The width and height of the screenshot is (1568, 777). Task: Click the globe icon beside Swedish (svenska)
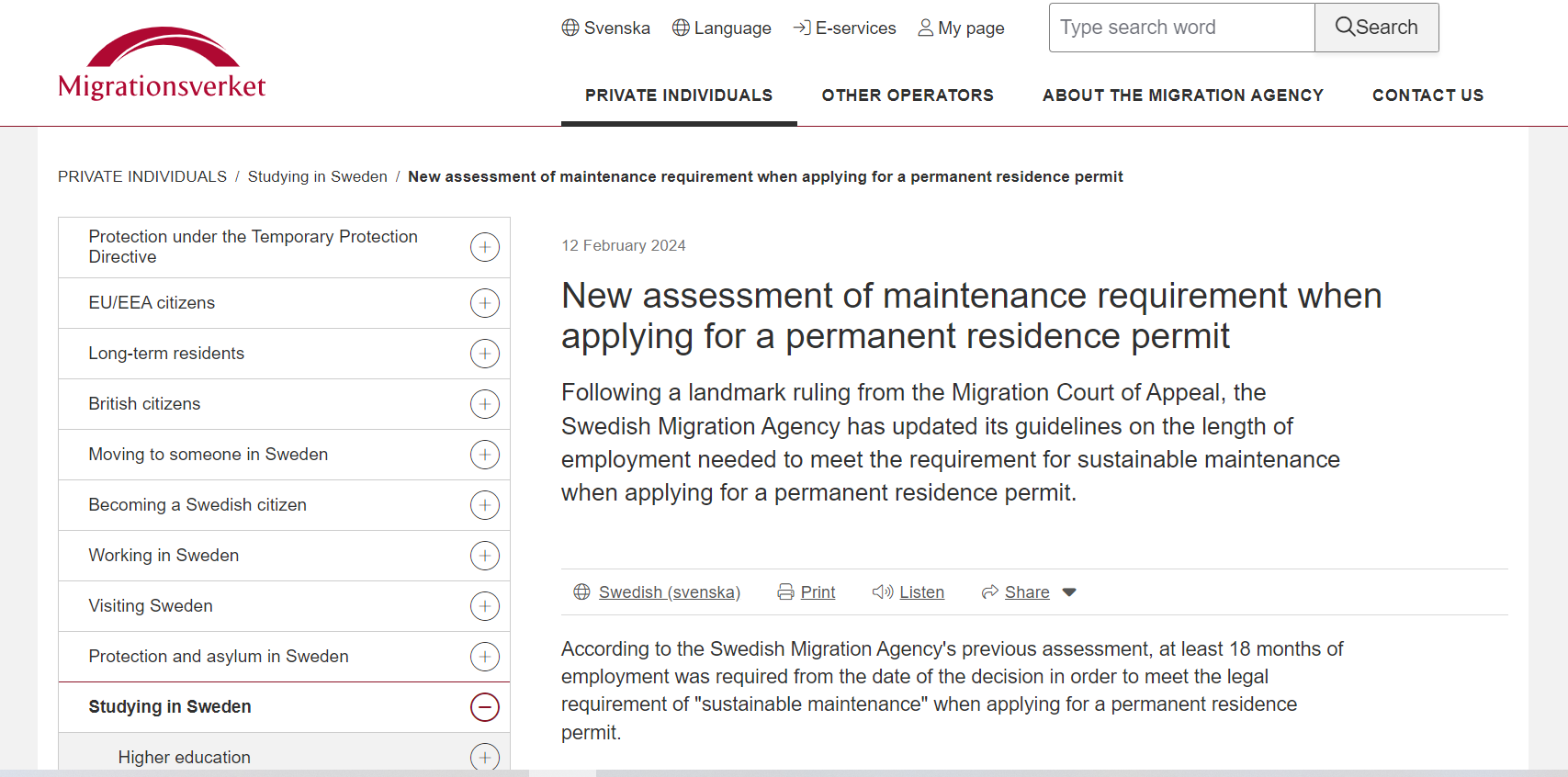pyautogui.click(x=581, y=592)
